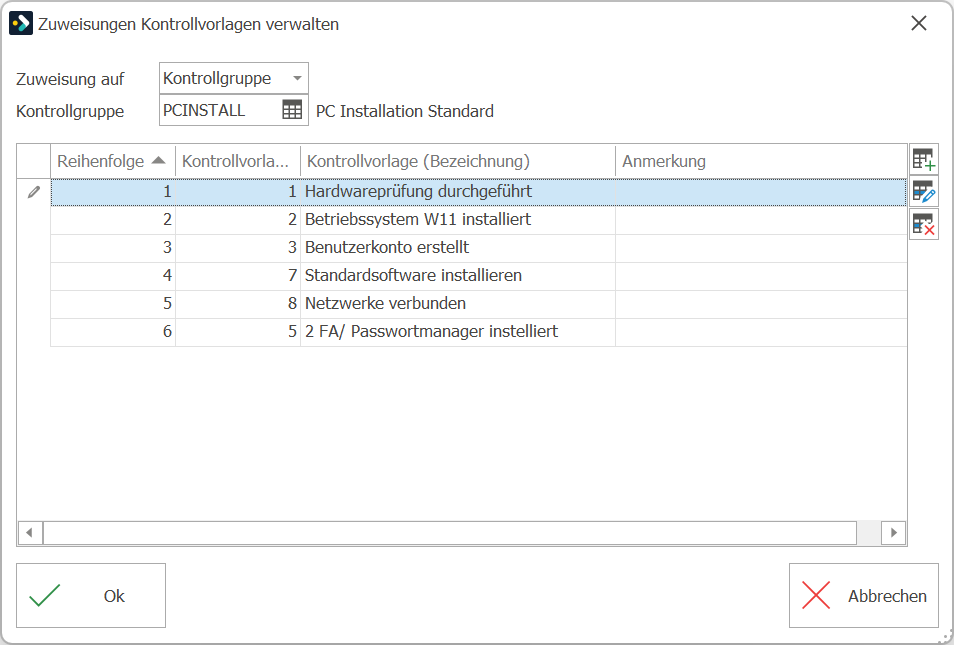Click Reihenfolge cell with value 6
Screen dimensions: 954x645
(x=113, y=332)
